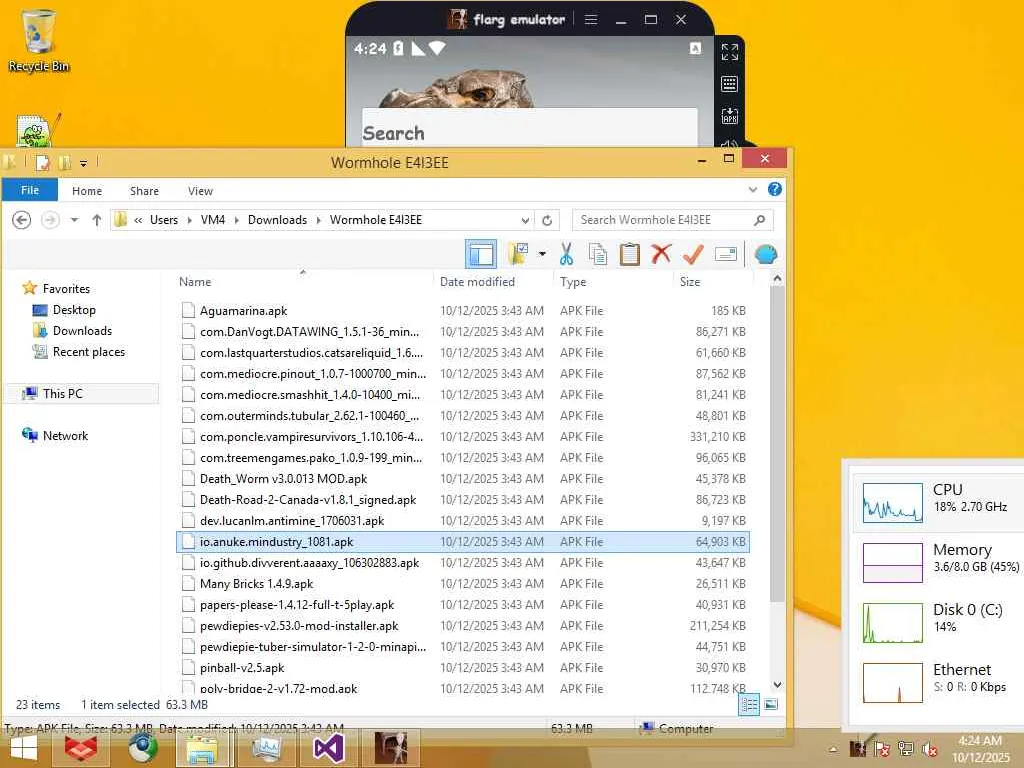Click the Quick Access New Folder icon
The height and width of the screenshot is (768, 1024).
(x=65, y=163)
